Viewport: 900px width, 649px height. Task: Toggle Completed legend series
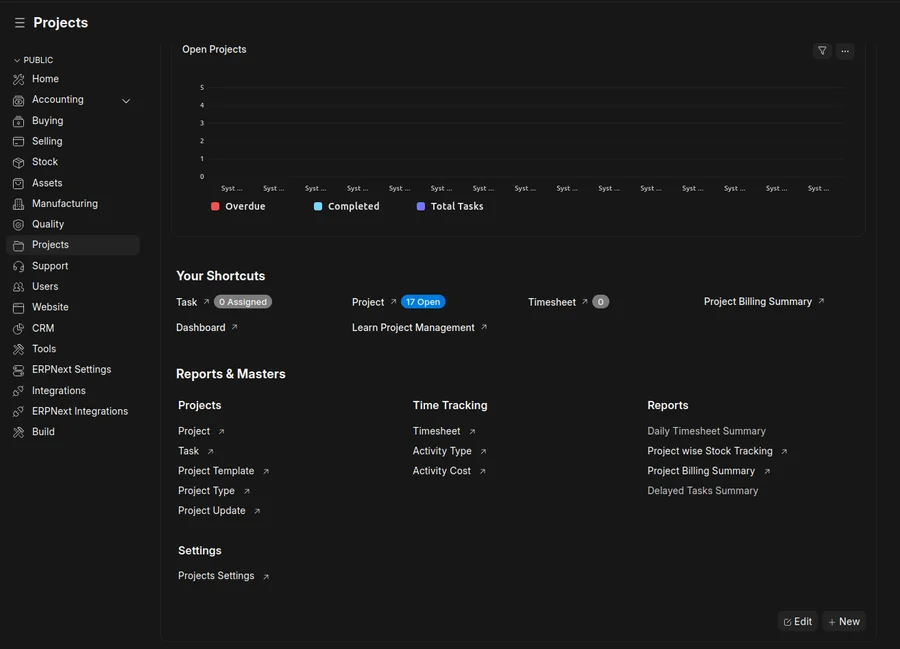[346, 206]
